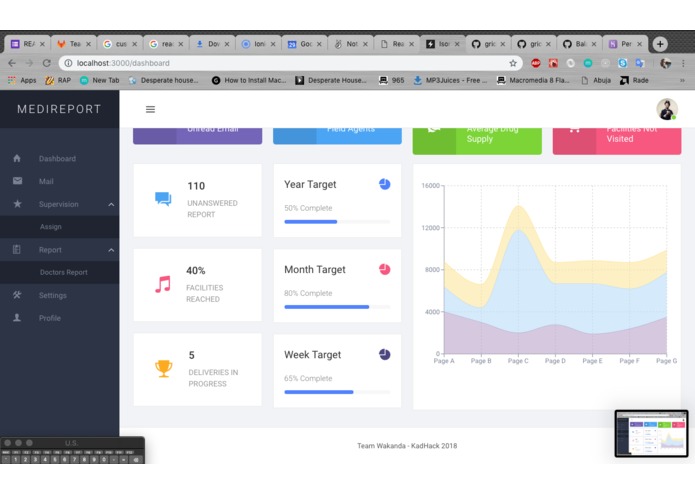Screen dimensions: 695x494
Task: Open a new browser tab
Action: coord(660,44)
